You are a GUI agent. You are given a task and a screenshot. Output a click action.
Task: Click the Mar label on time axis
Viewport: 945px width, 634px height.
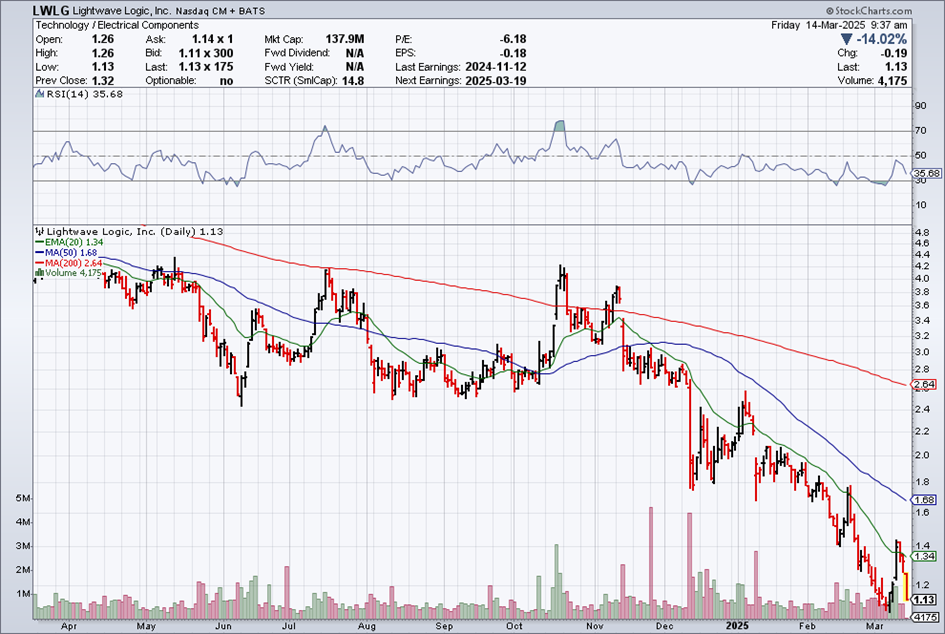[x=873, y=626]
